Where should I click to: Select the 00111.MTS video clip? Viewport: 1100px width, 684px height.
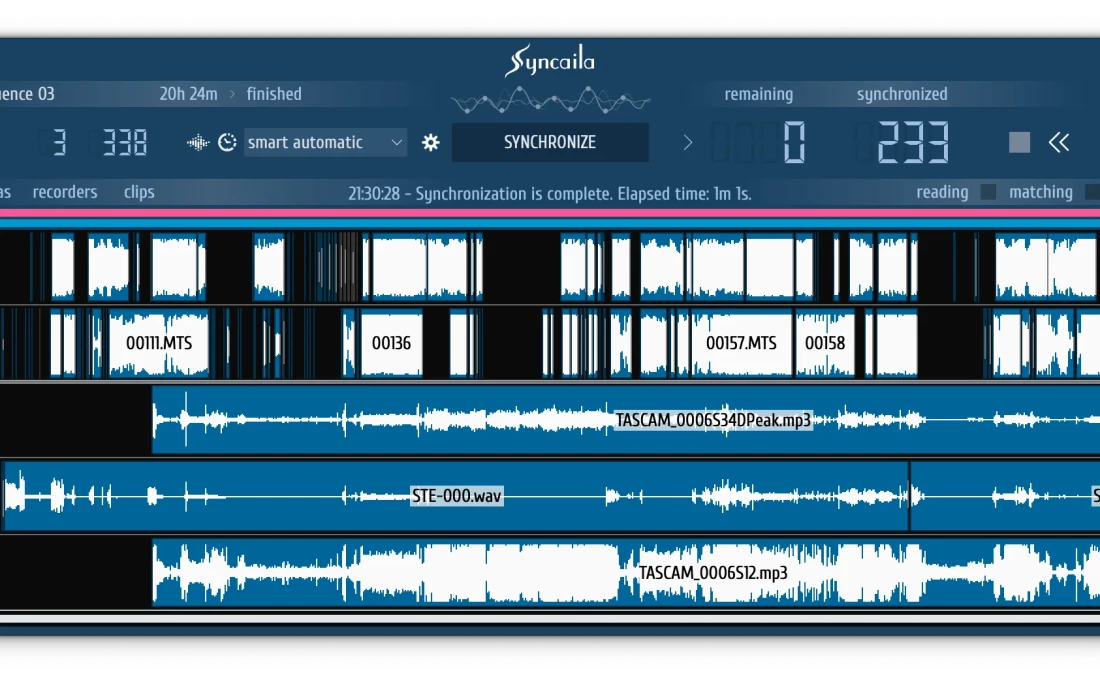click(159, 343)
